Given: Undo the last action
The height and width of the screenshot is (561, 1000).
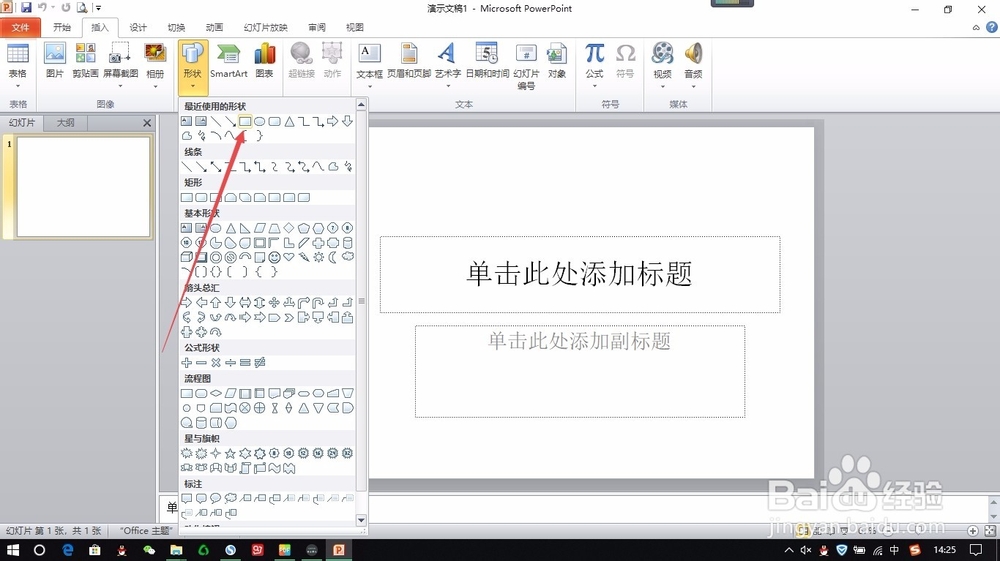Looking at the screenshot, I should coord(42,8).
